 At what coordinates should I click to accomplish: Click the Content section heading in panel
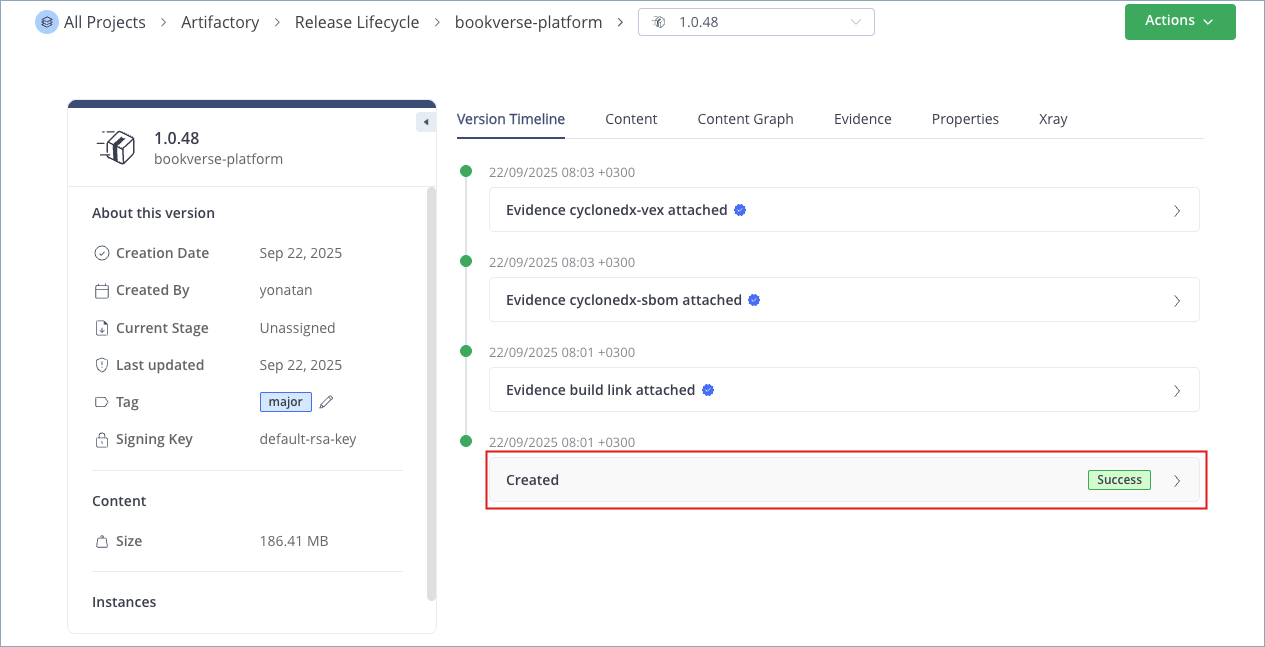[119, 501]
